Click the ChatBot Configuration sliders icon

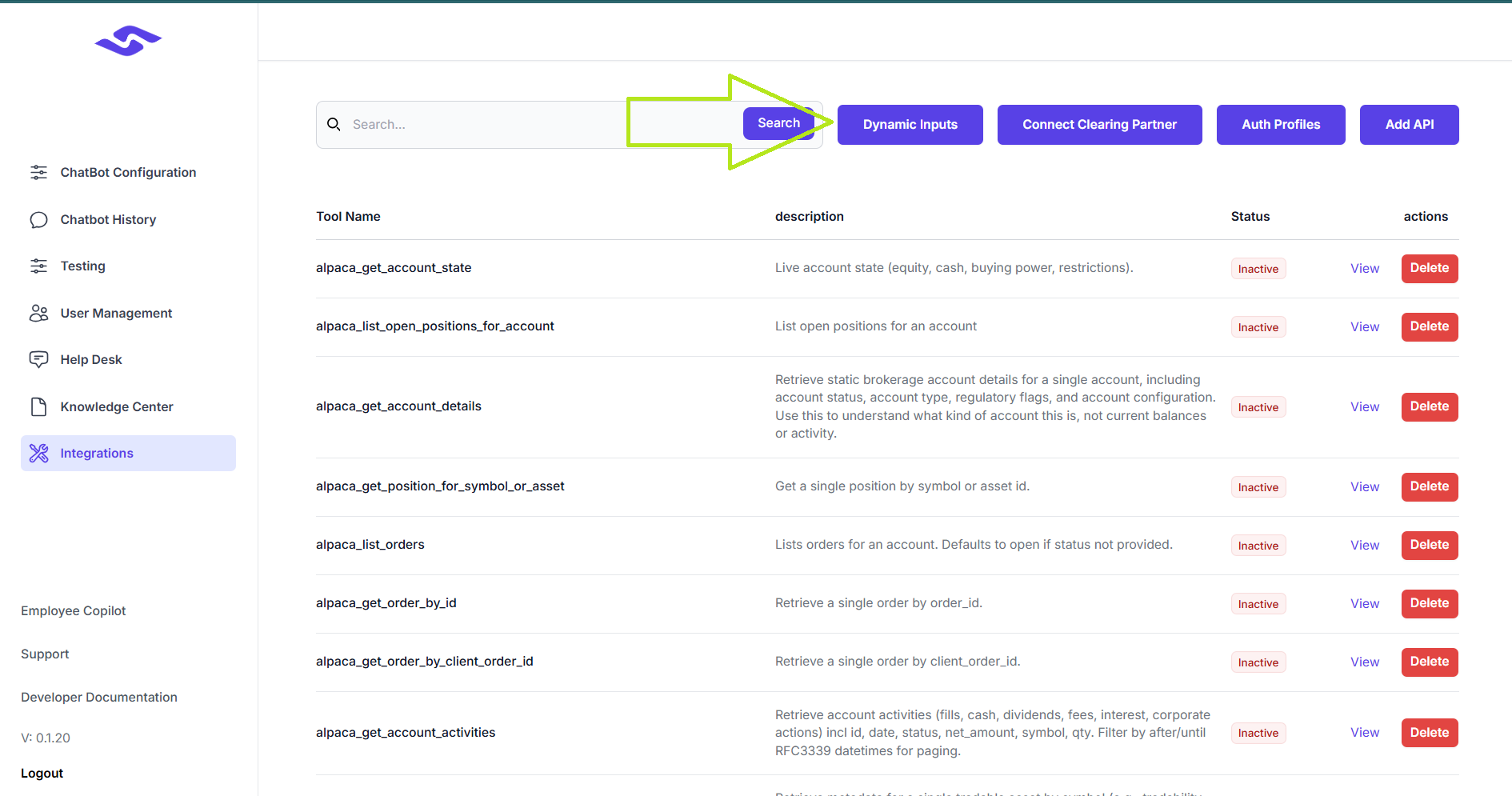pyautogui.click(x=38, y=173)
